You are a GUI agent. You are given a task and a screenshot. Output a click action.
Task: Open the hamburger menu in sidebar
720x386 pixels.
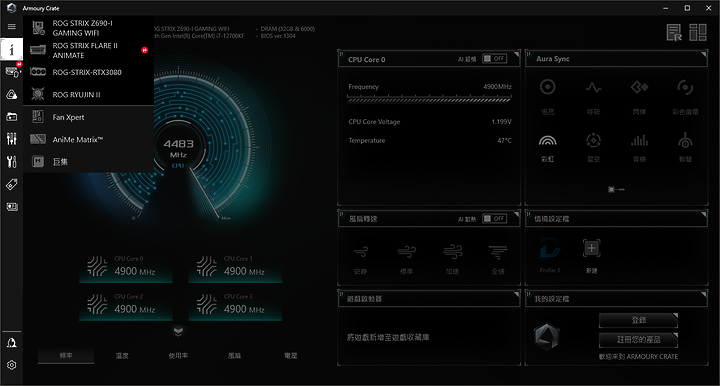pyautogui.click(x=11, y=27)
